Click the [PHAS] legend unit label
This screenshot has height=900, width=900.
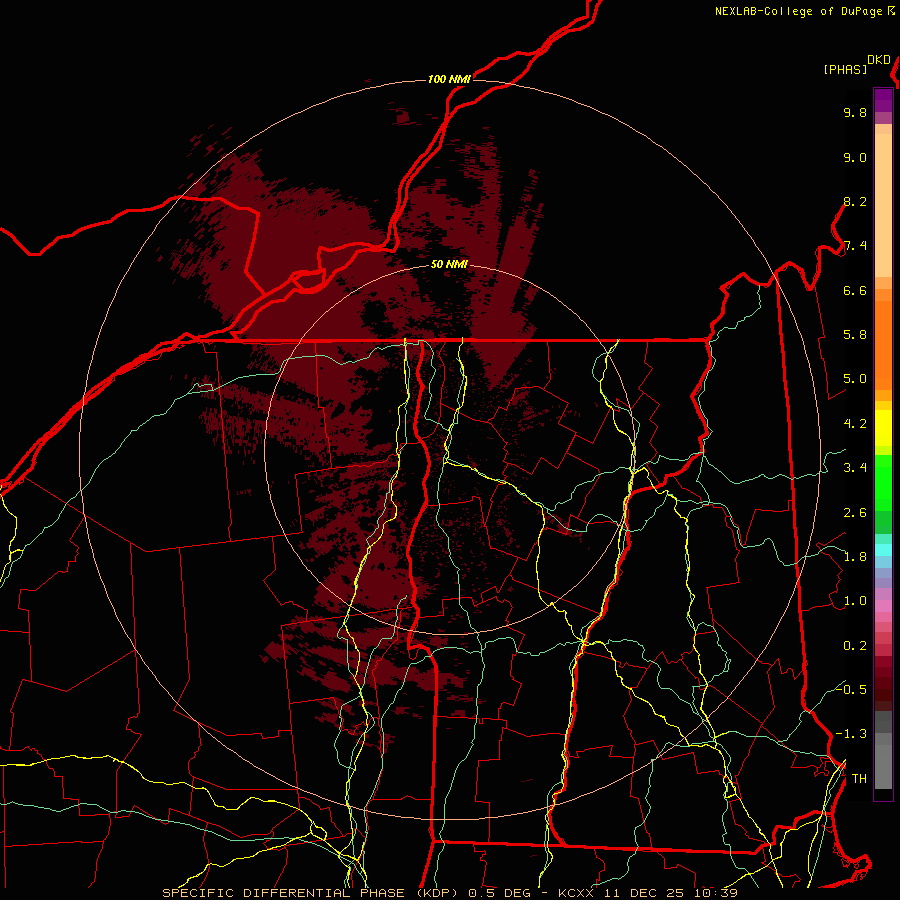tap(845, 70)
